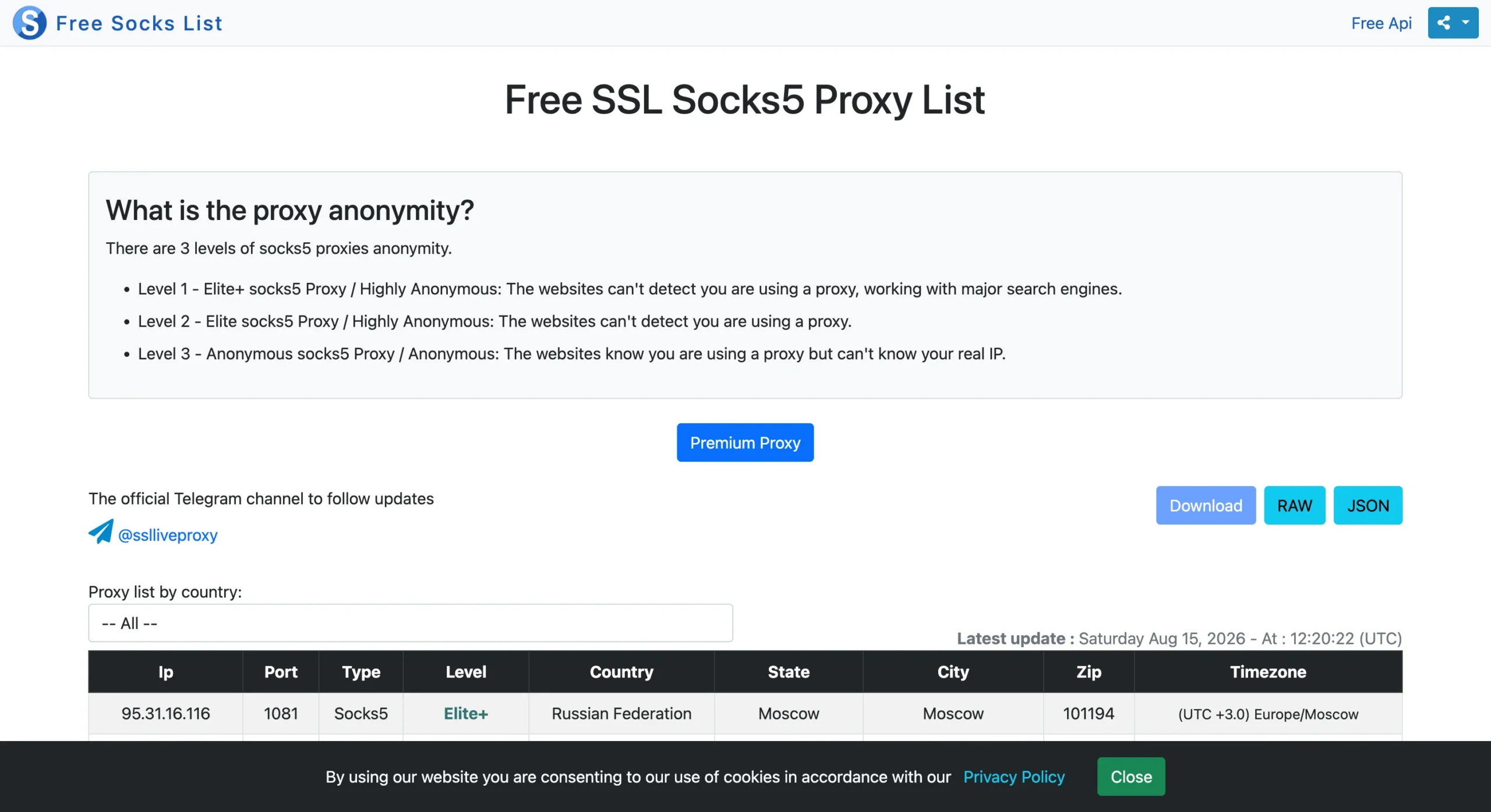
Task: Sort by the Type column header
Action: (x=361, y=672)
